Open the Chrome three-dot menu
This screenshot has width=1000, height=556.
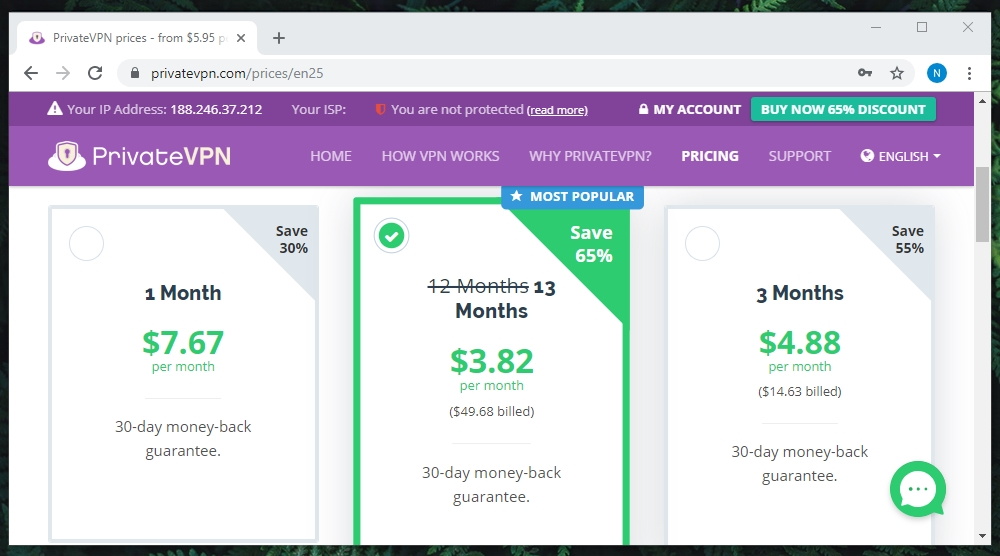(969, 73)
